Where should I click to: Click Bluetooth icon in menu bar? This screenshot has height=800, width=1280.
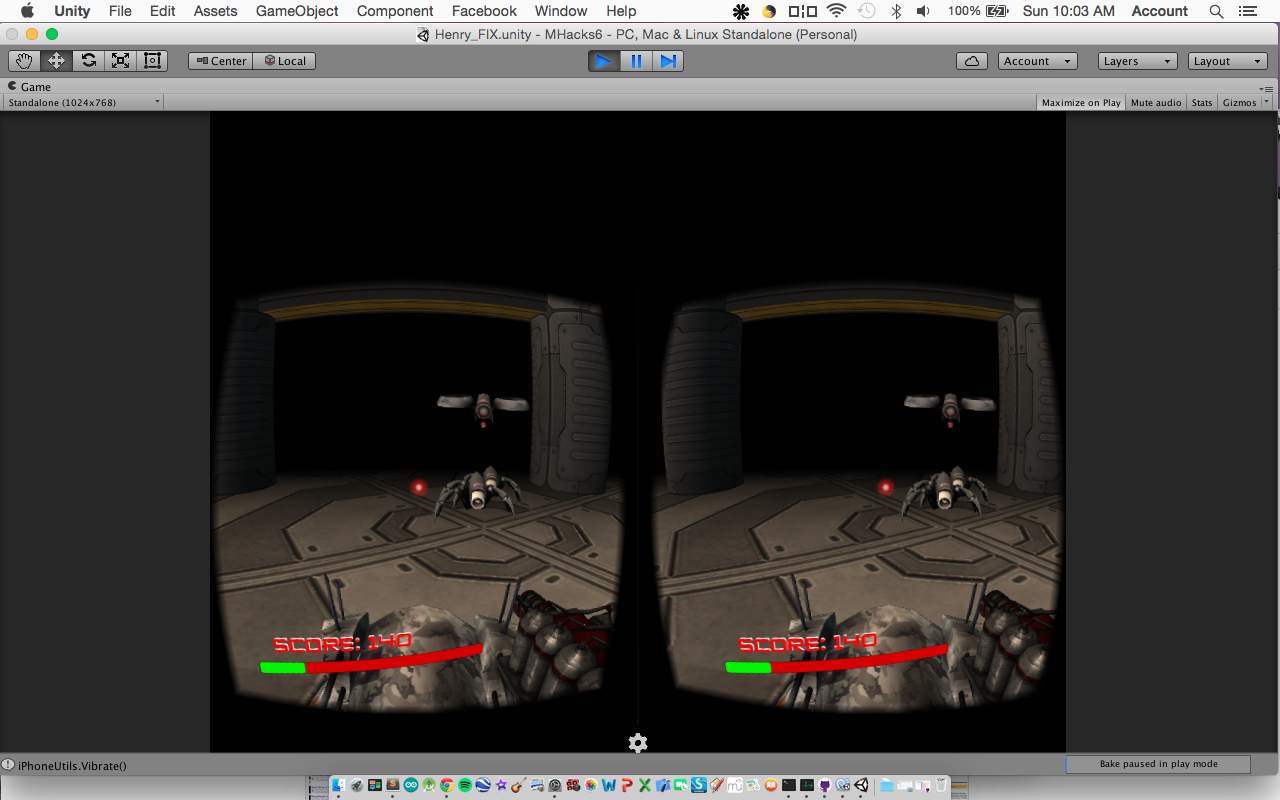click(896, 11)
